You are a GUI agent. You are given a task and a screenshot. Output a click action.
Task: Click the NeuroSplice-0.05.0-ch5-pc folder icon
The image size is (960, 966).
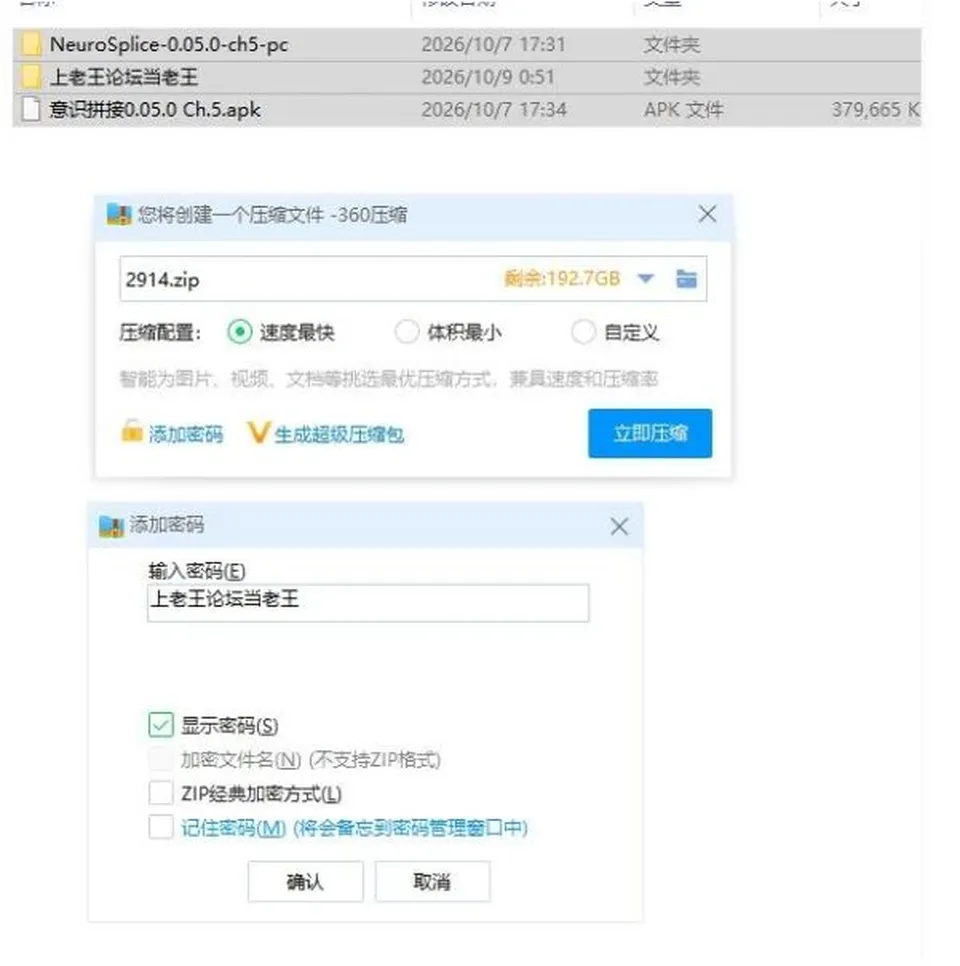point(31,44)
